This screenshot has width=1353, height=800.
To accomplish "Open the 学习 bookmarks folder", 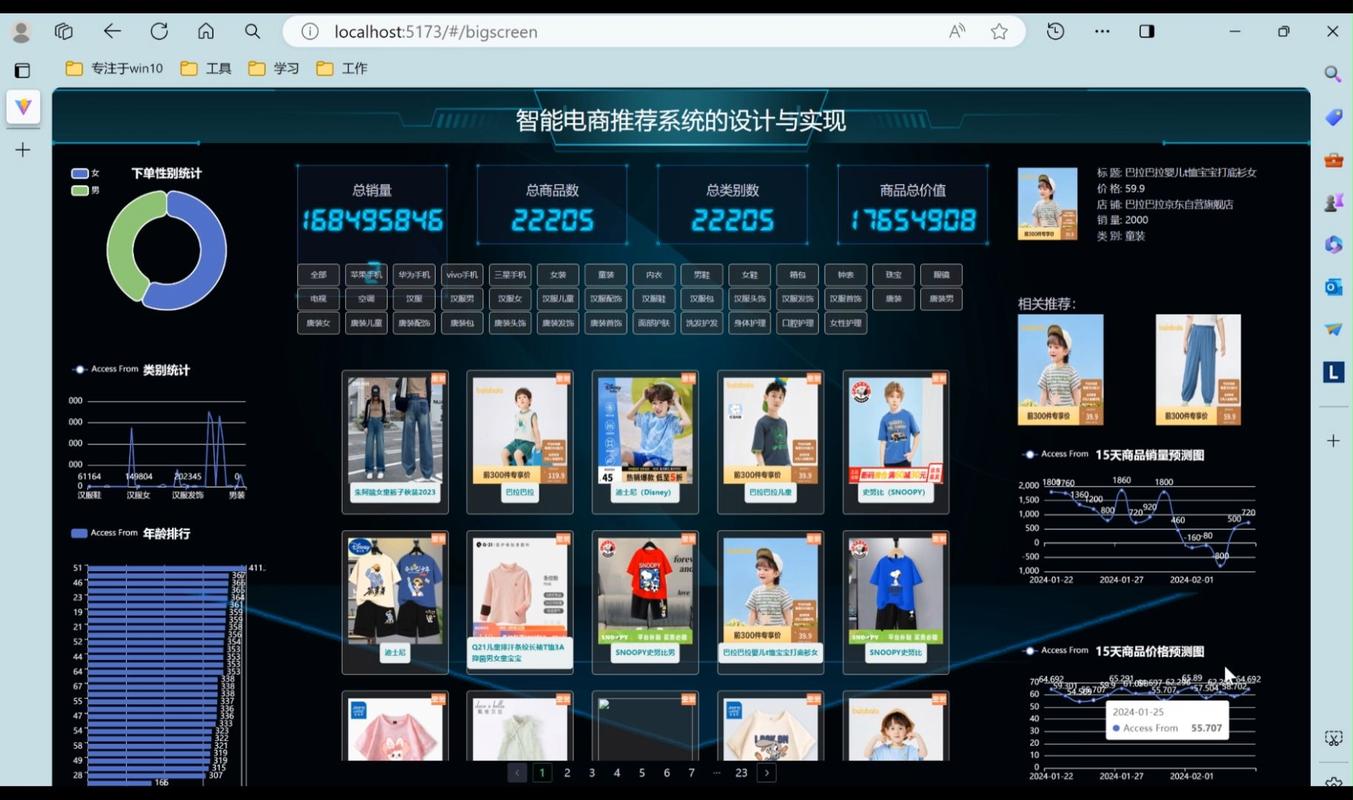I will tap(275, 68).
